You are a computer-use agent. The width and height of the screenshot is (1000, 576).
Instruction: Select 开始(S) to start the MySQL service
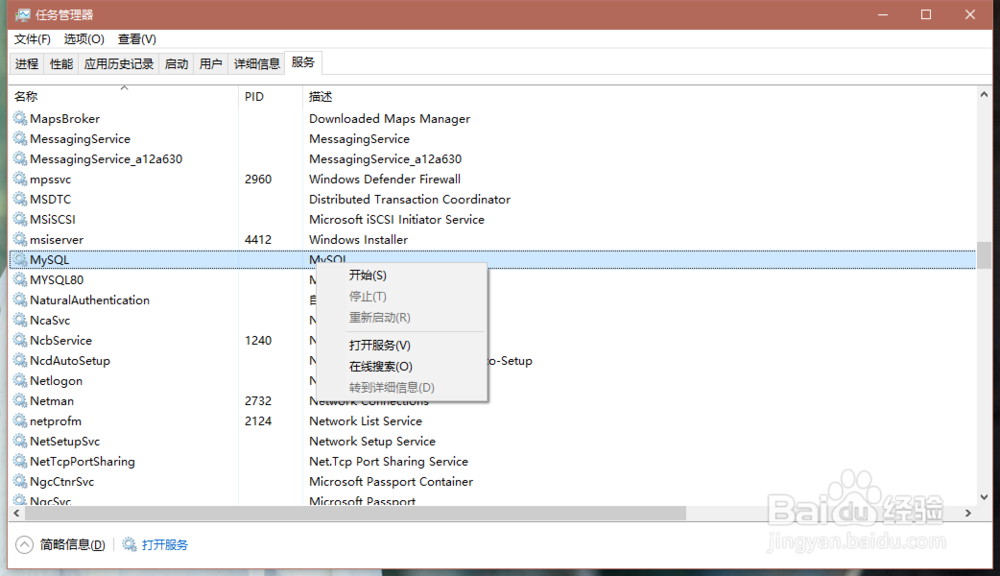click(367, 275)
